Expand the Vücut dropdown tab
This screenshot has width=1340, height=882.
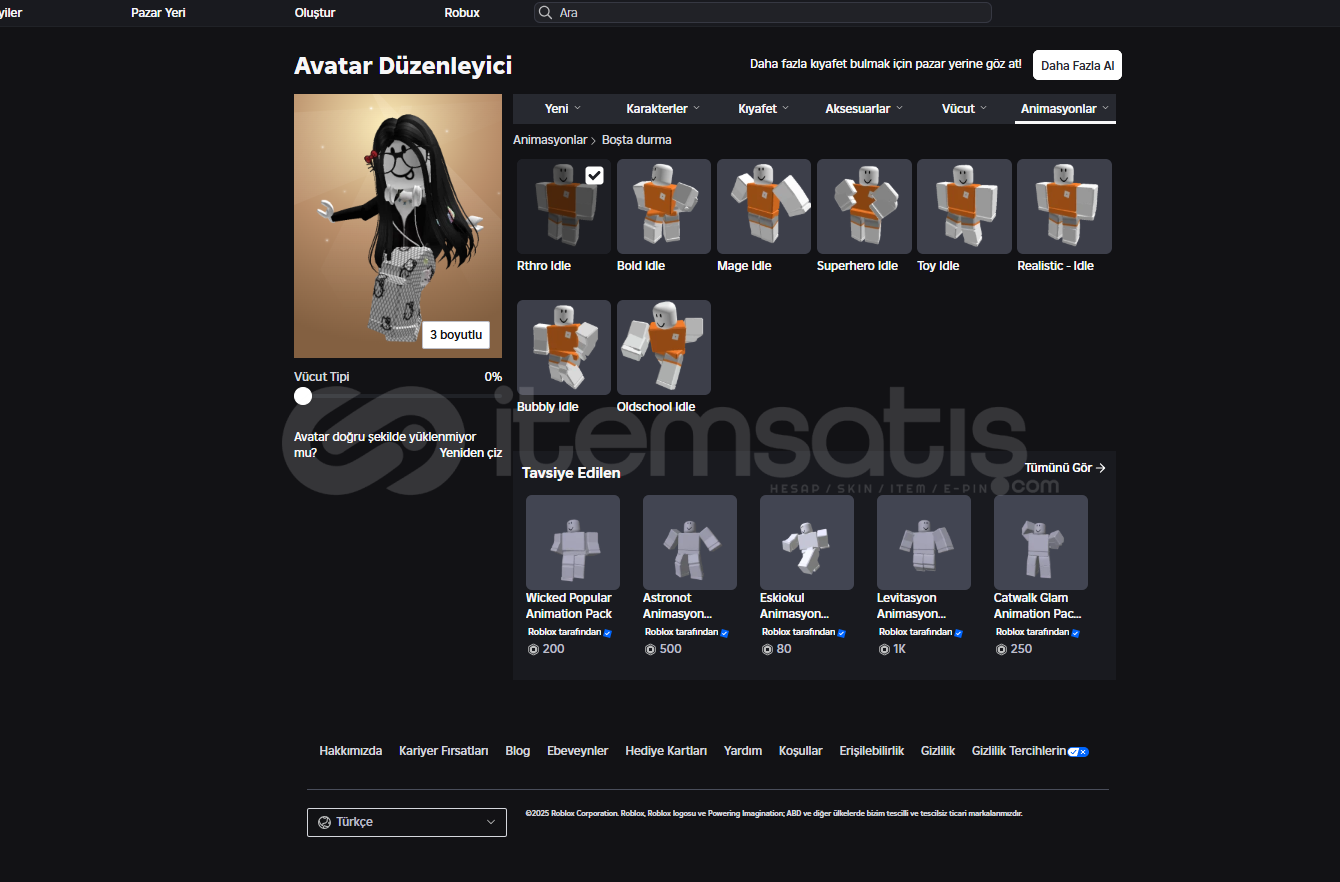(964, 109)
